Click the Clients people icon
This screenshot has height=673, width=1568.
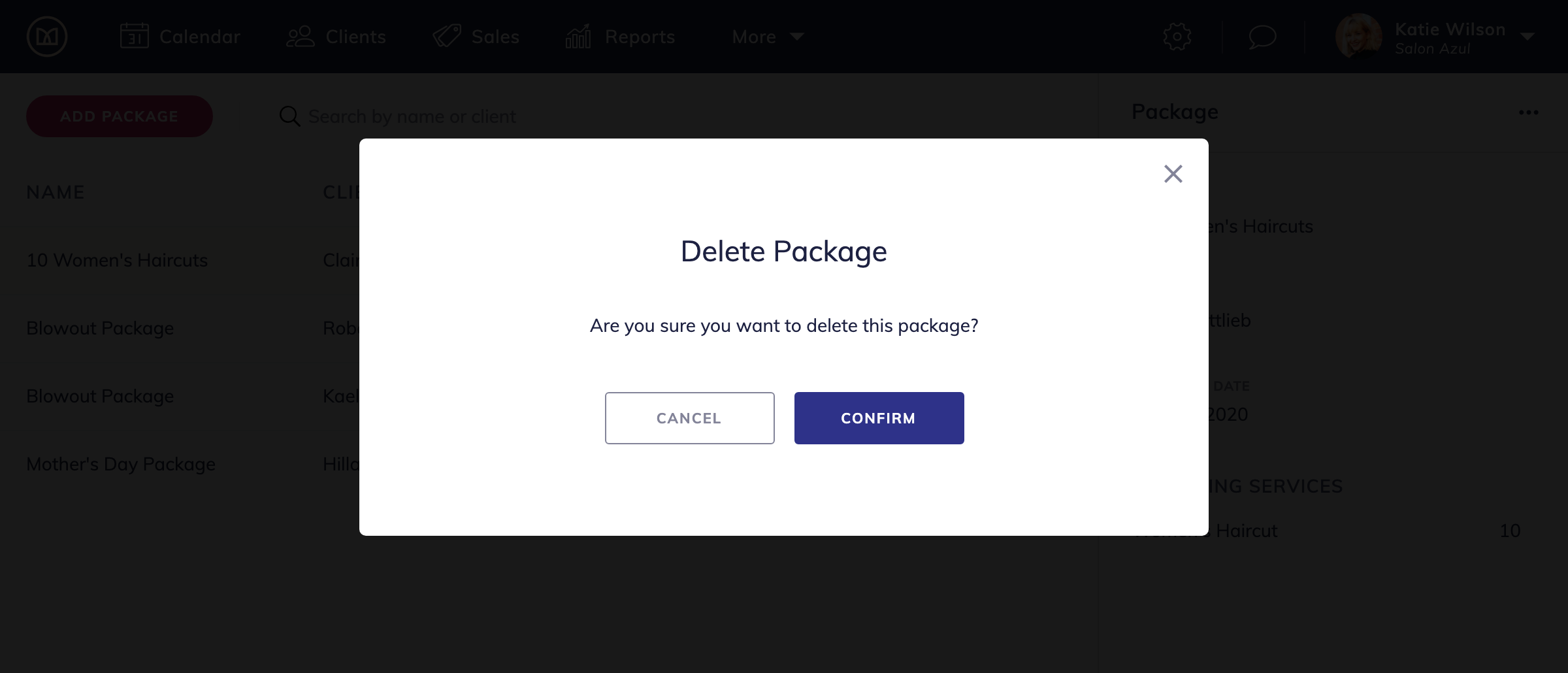coord(300,36)
